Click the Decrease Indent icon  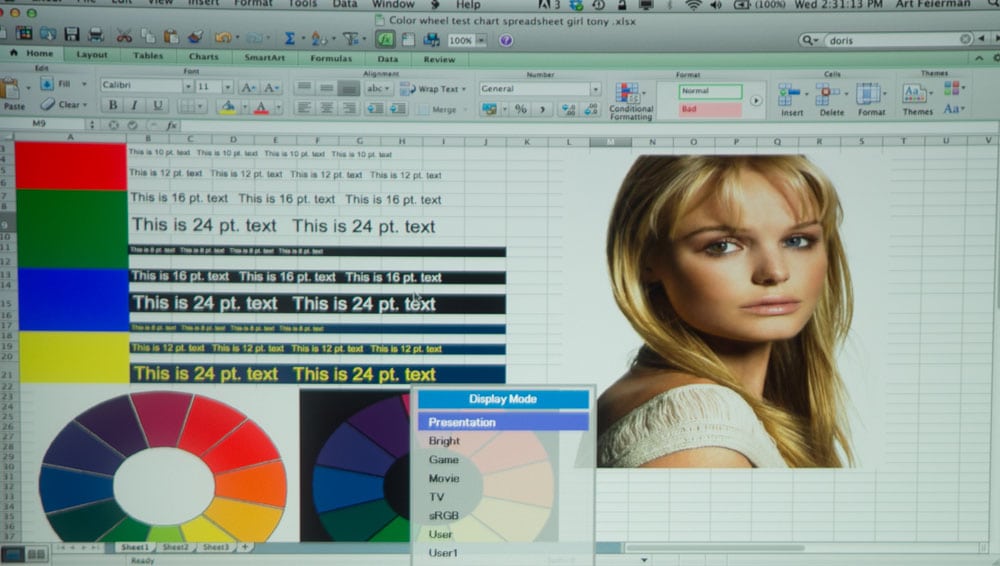(375, 108)
